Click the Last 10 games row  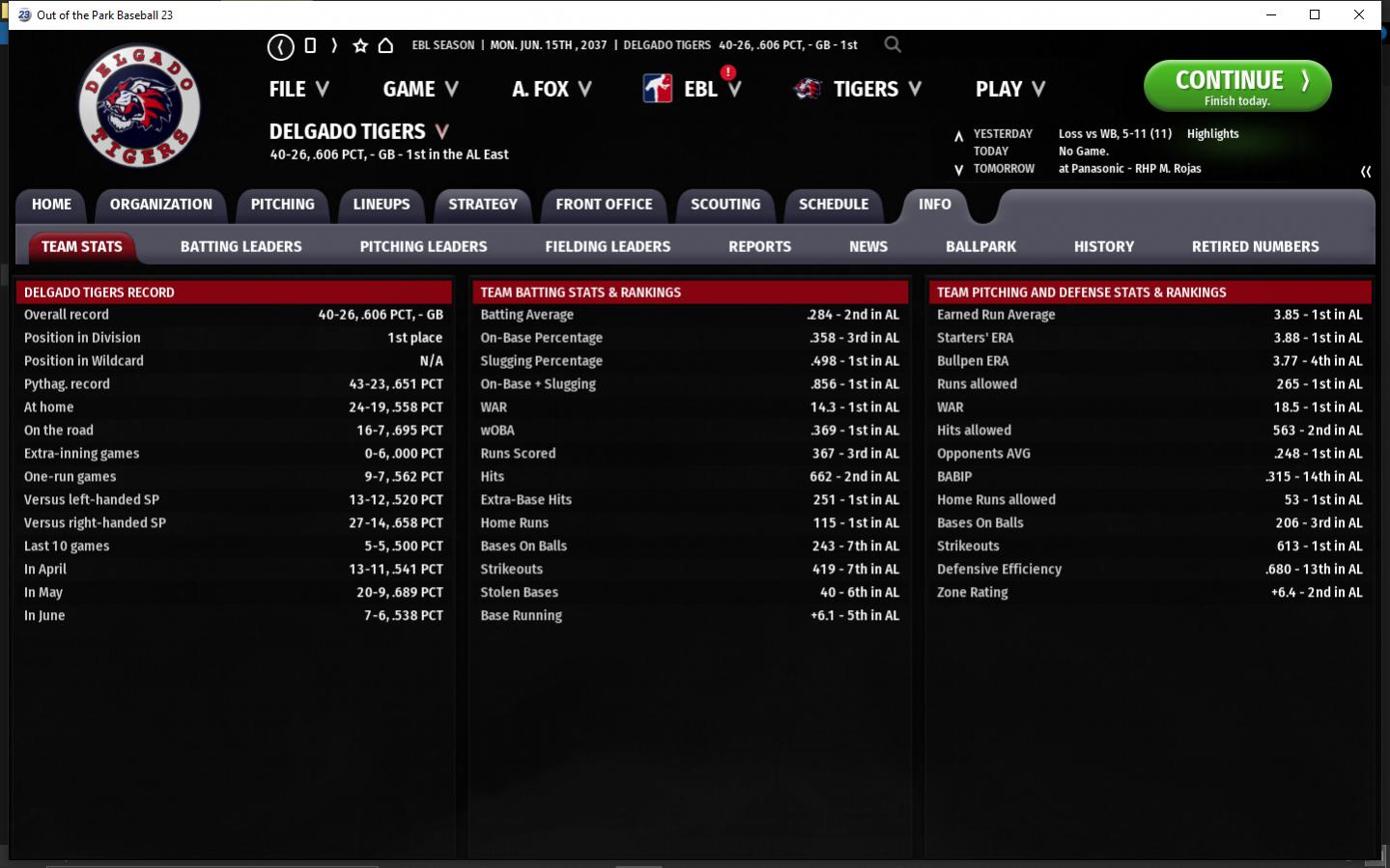click(234, 546)
